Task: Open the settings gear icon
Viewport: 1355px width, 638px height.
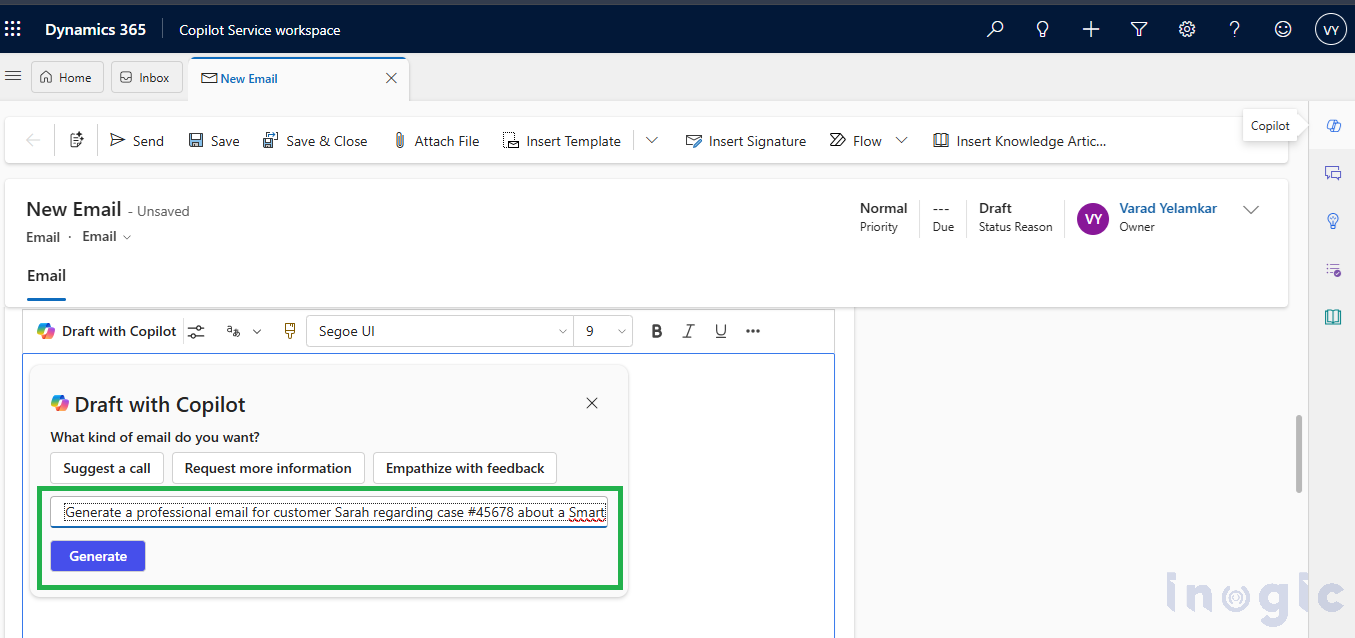Action: 1187,30
